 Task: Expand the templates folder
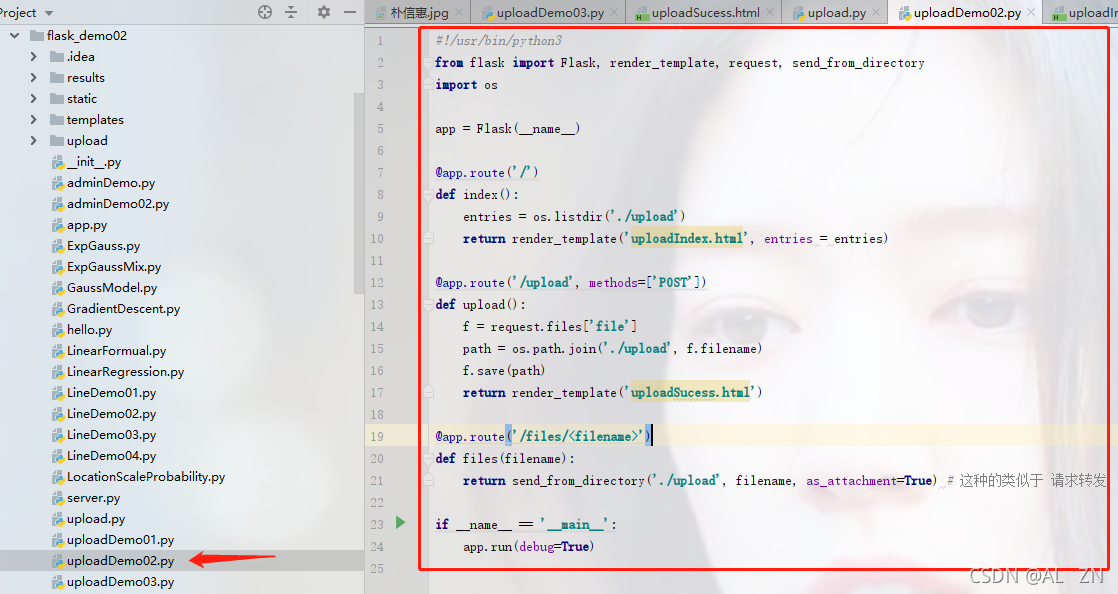(34, 119)
